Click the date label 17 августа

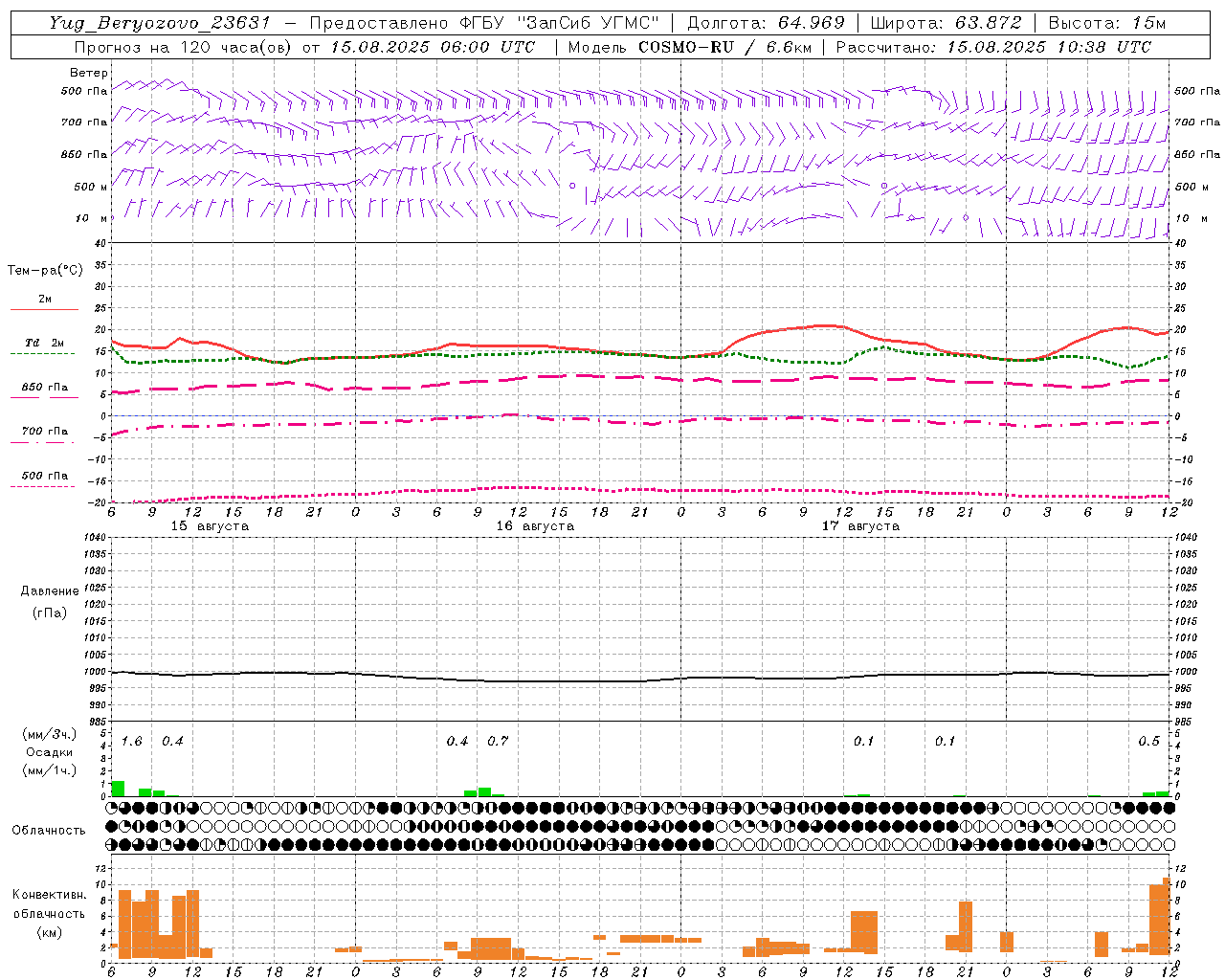(x=860, y=526)
